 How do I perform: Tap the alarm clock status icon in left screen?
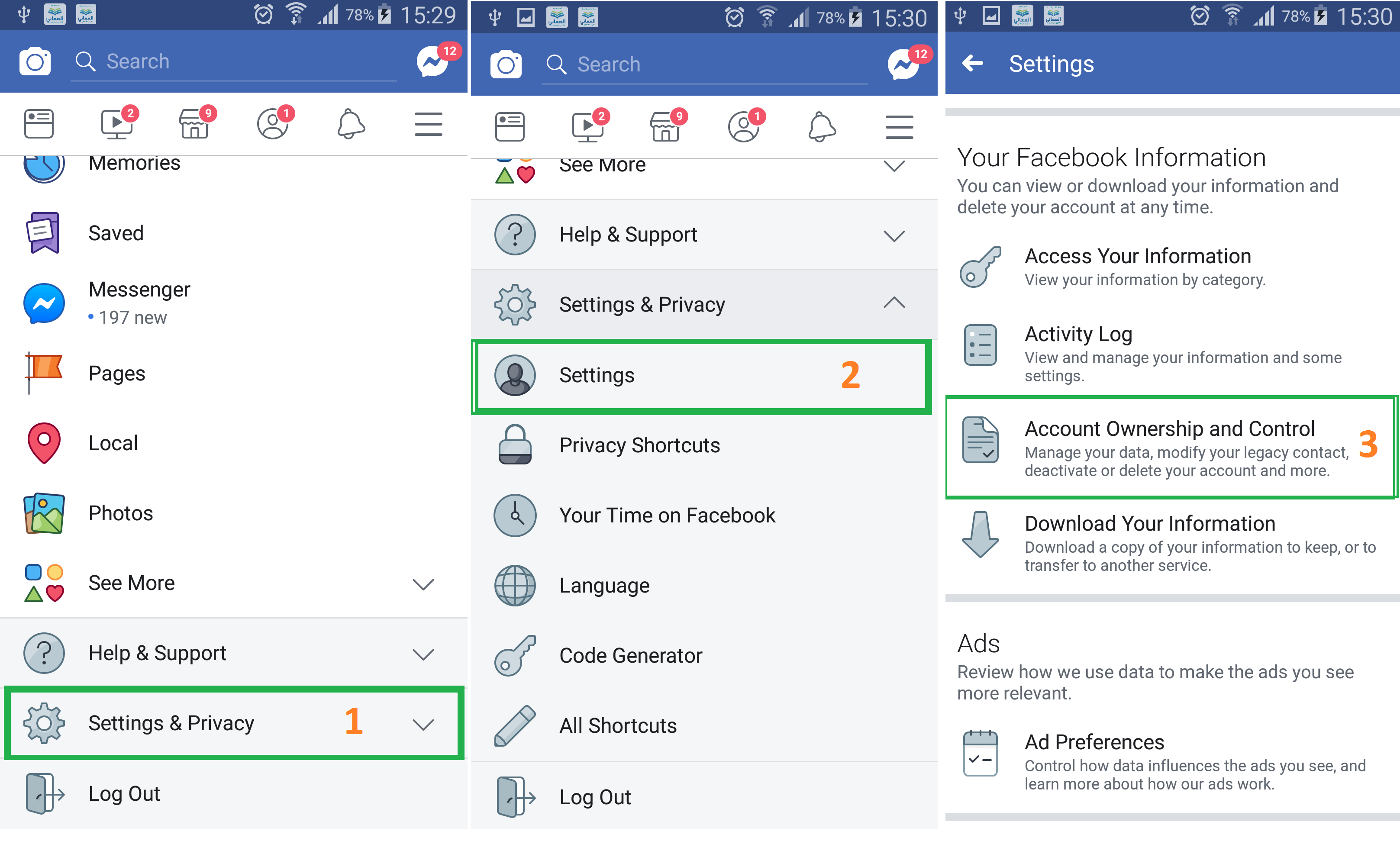(264, 15)
